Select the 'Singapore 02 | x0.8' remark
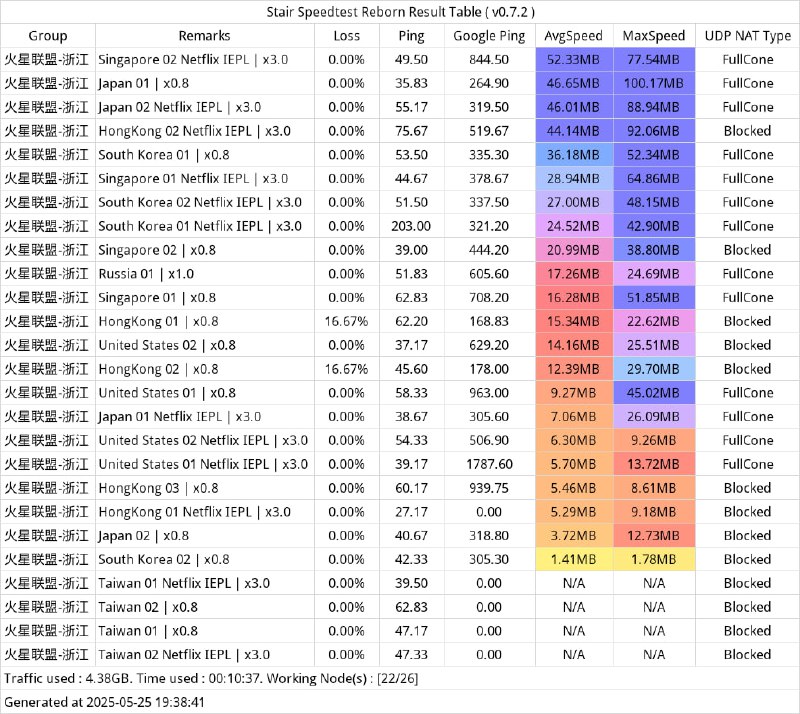Screen dimensions: 800x714 [157, 250]
